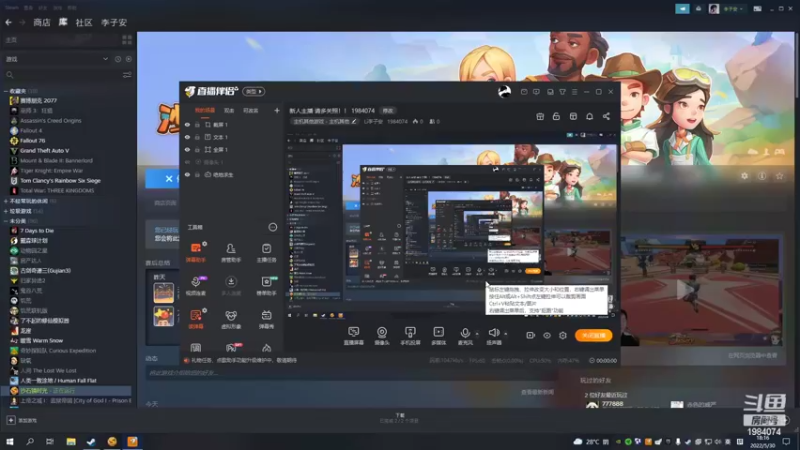Open Steam game settings gear icon
Image resolution: width=800 pixels, height=450 pixels.
[x=744, y=176]
